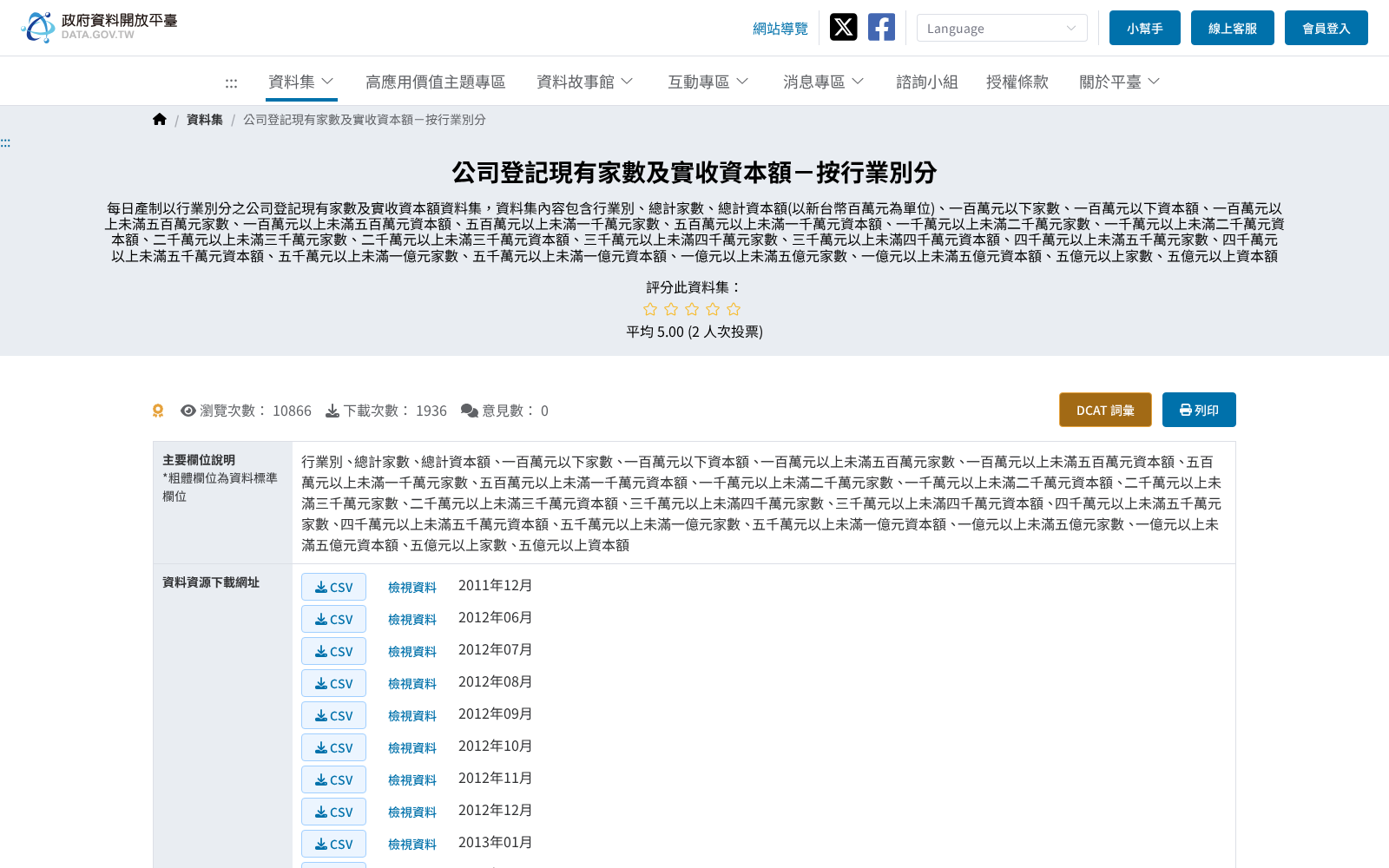The image size is (1389, 868).
Task: Click the 平均 5.00 (2 人次投票) text
Action: (x=694, y=332)
